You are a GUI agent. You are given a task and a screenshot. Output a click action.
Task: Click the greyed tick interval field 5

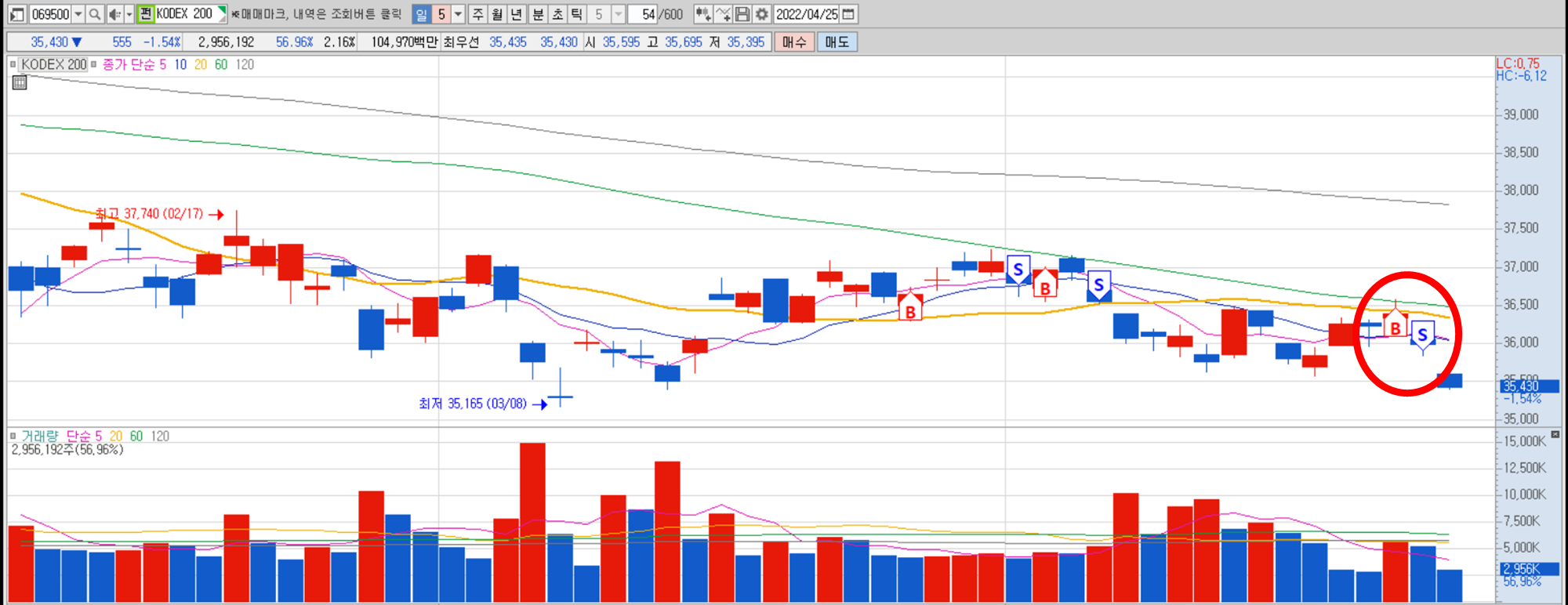(x=599, y=14)
